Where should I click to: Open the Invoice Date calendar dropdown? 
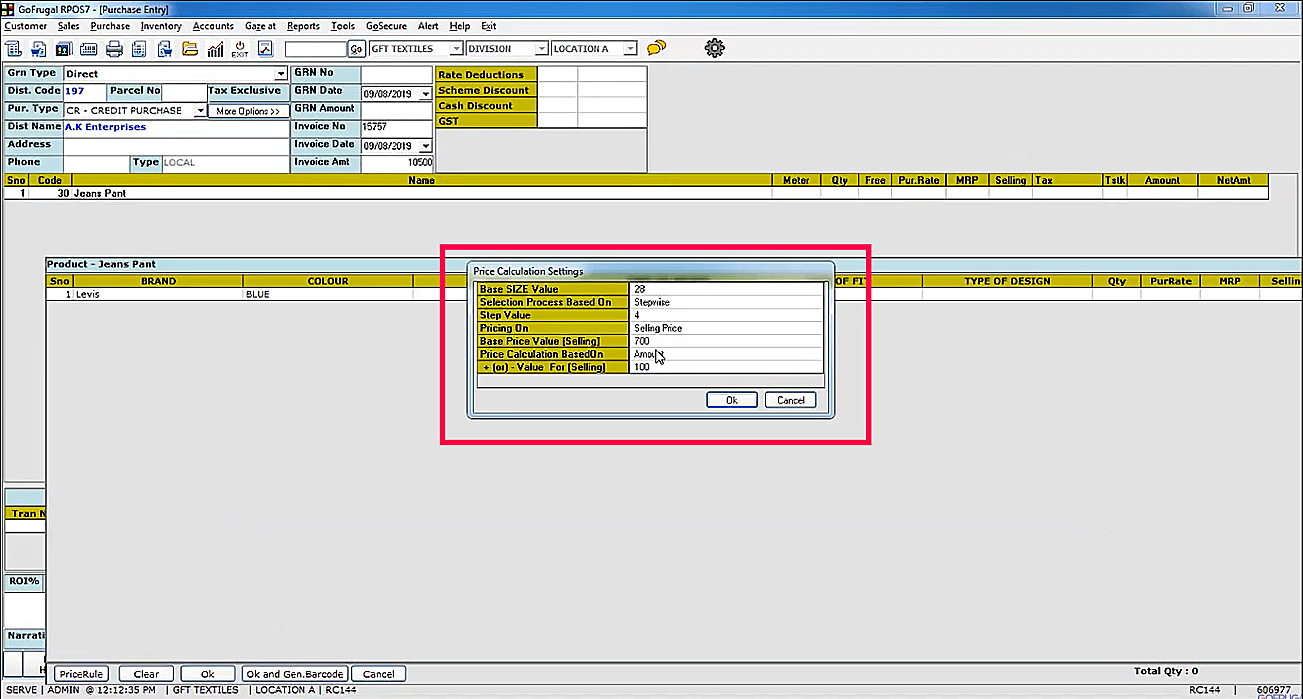(x=426, y=146)
